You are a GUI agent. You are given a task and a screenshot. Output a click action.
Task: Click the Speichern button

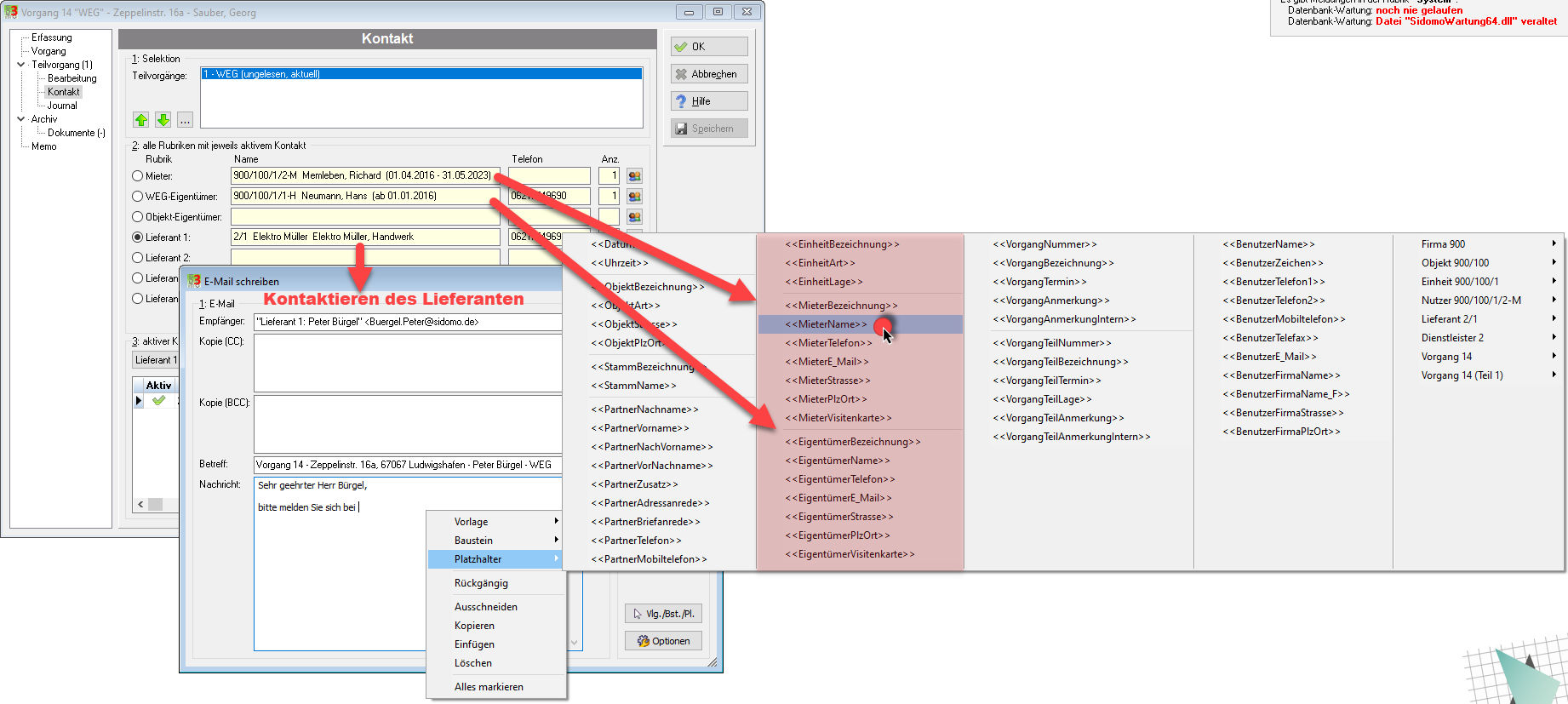point(709,129)
